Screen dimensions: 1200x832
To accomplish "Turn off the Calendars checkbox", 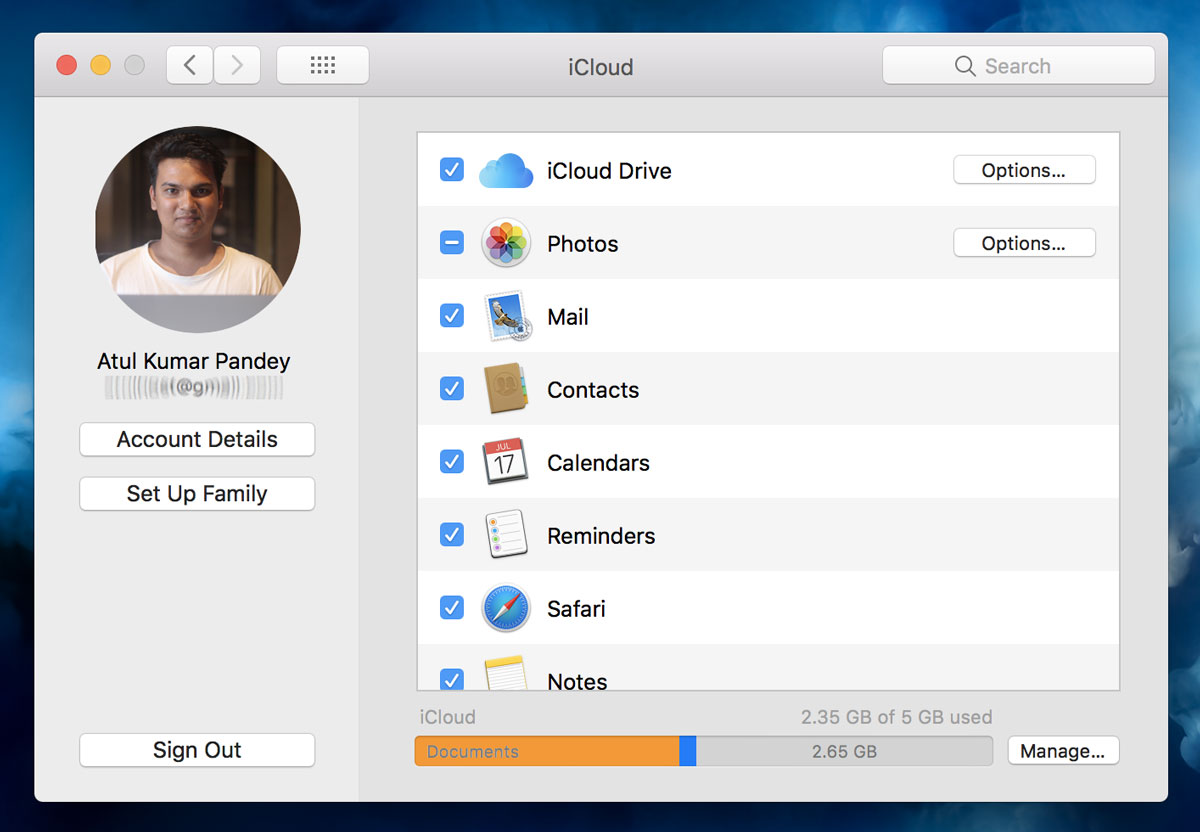I will click(452, 462).
